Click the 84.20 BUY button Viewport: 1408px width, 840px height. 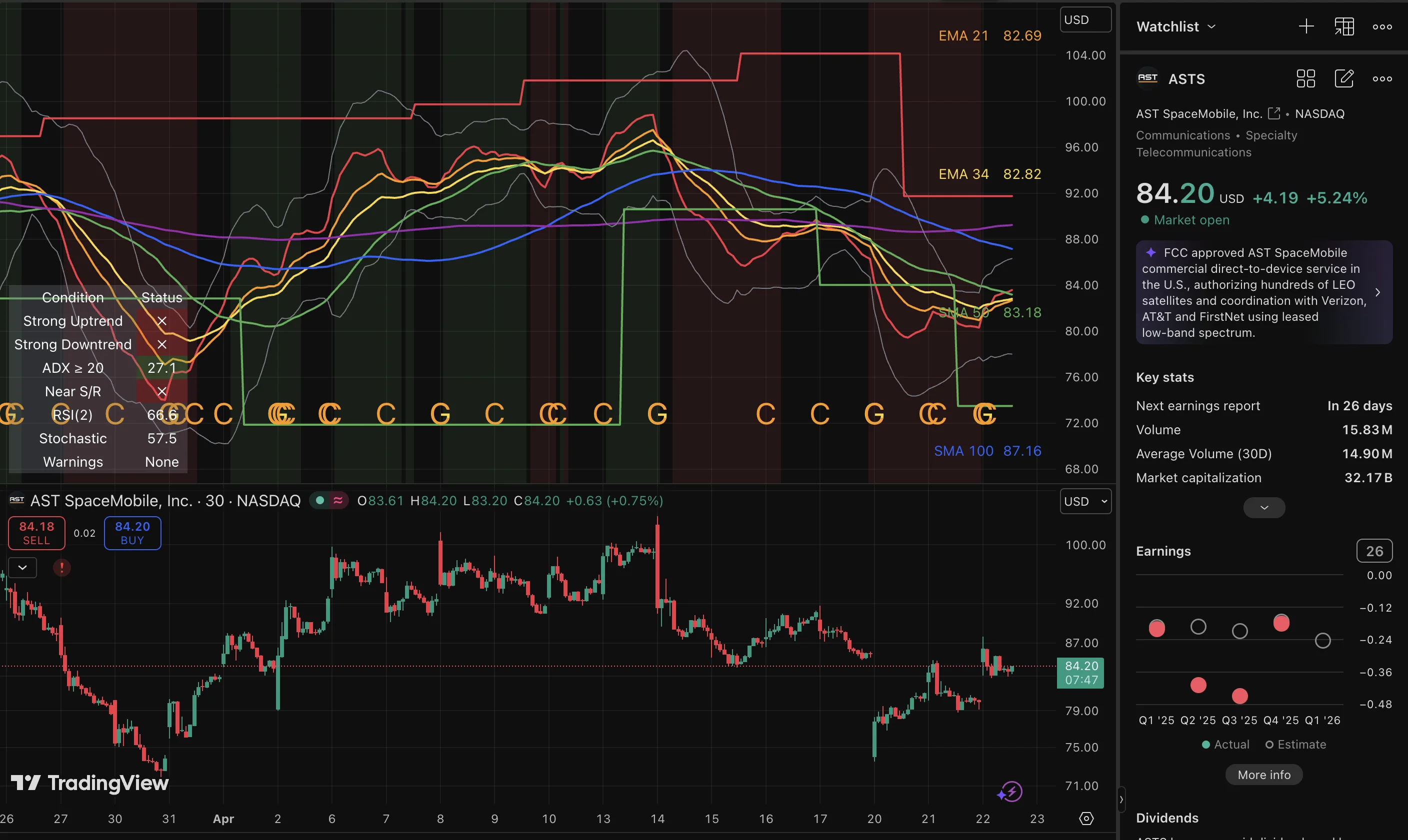(x=132, y=533)
